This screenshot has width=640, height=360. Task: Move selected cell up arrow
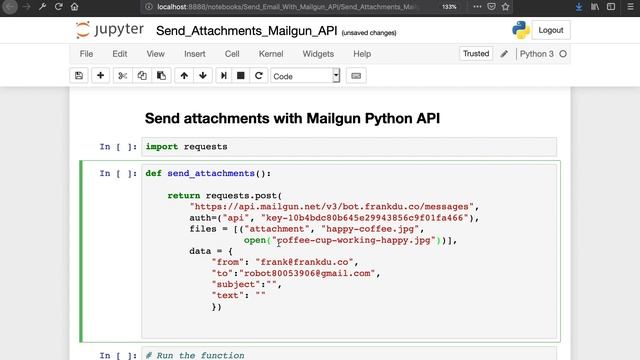[184, 76]
